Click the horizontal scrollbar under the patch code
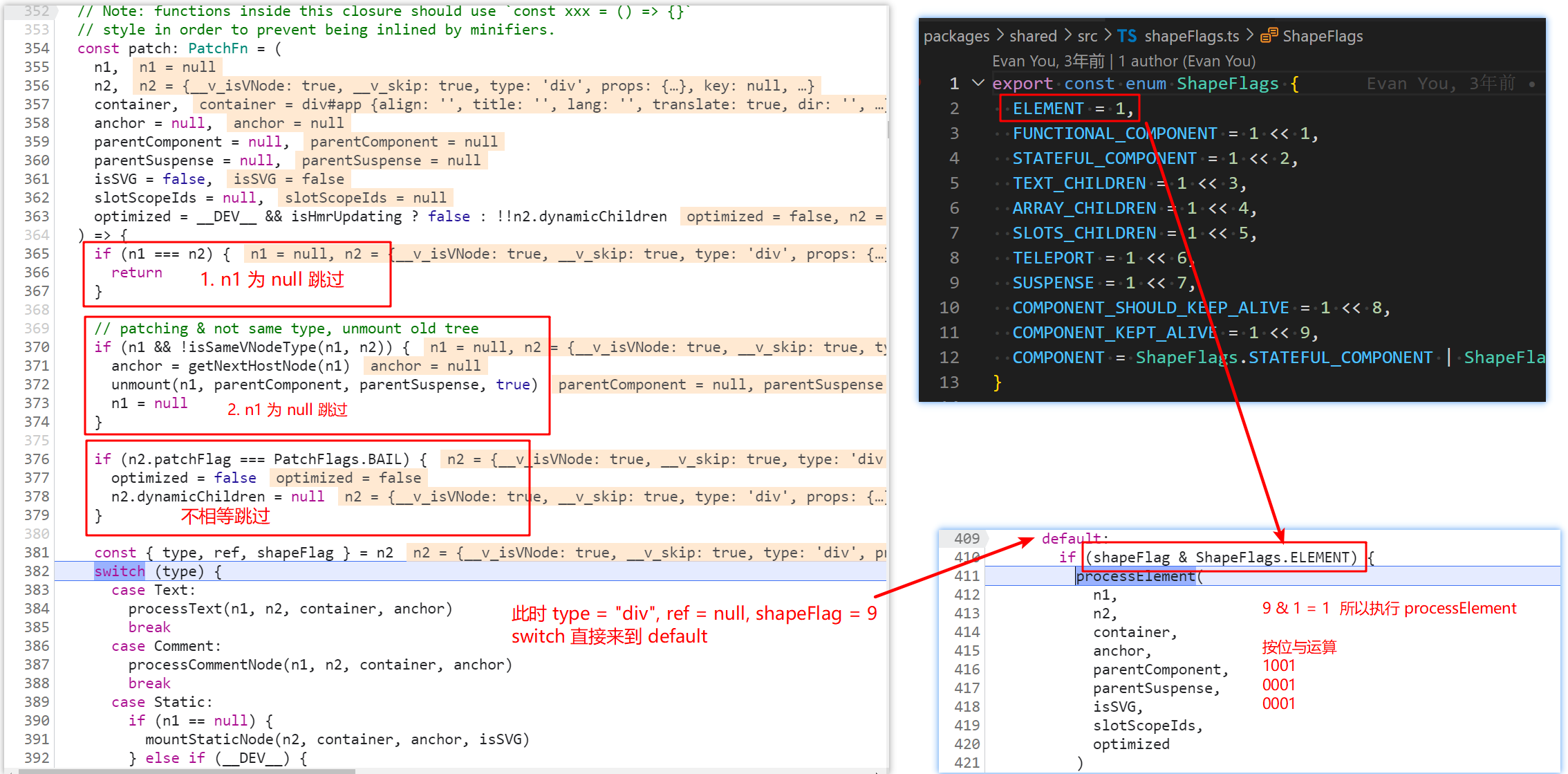This screenshot has width=1568, height=774. pos(187,771)
